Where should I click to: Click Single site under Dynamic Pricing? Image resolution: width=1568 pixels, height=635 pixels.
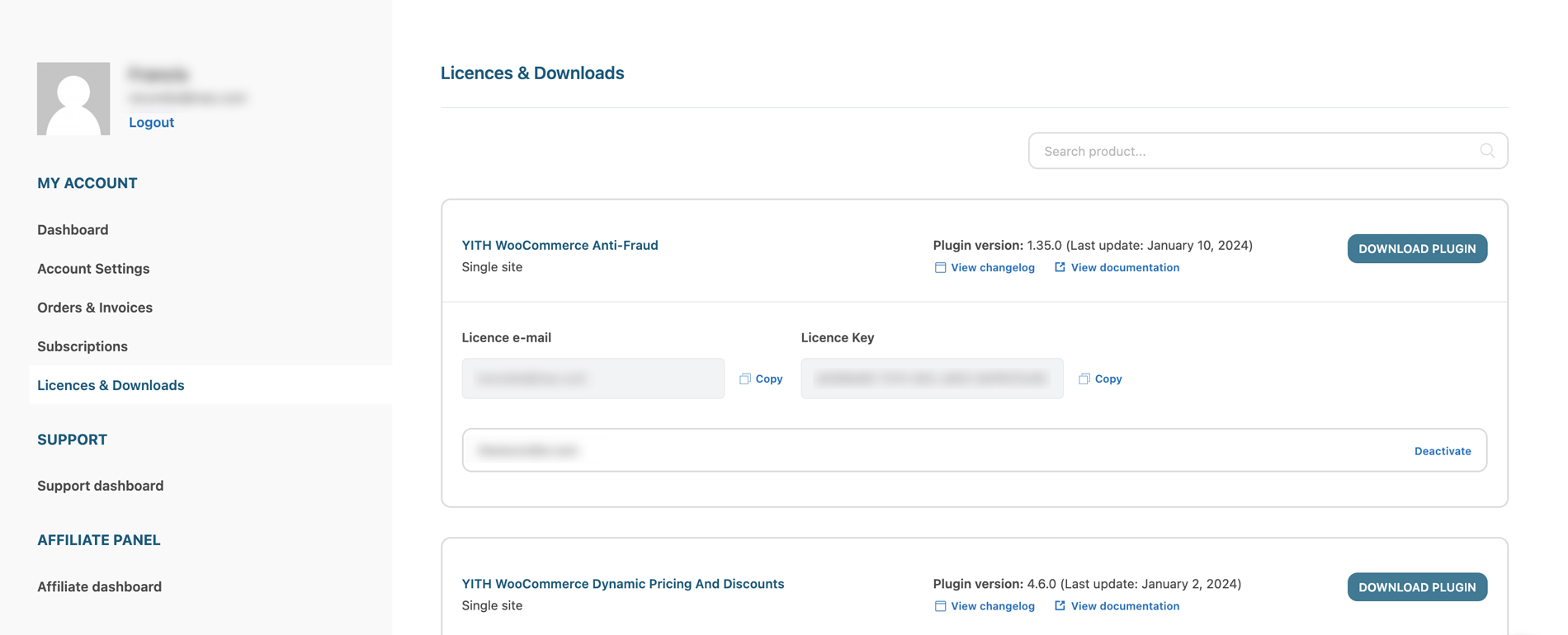tap(492, 605)
